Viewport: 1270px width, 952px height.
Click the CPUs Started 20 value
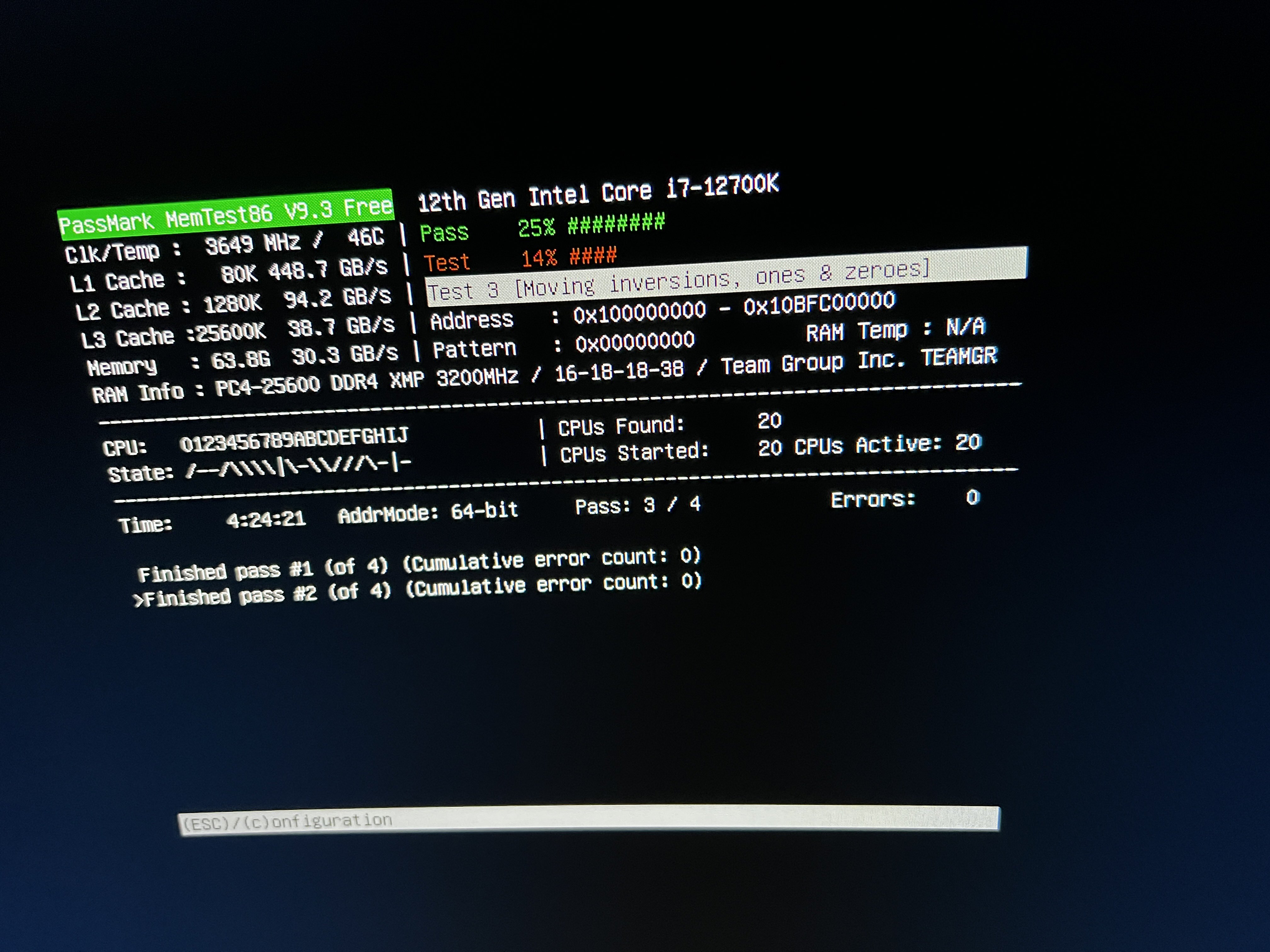pyautogui.click(x=769, y=448)
